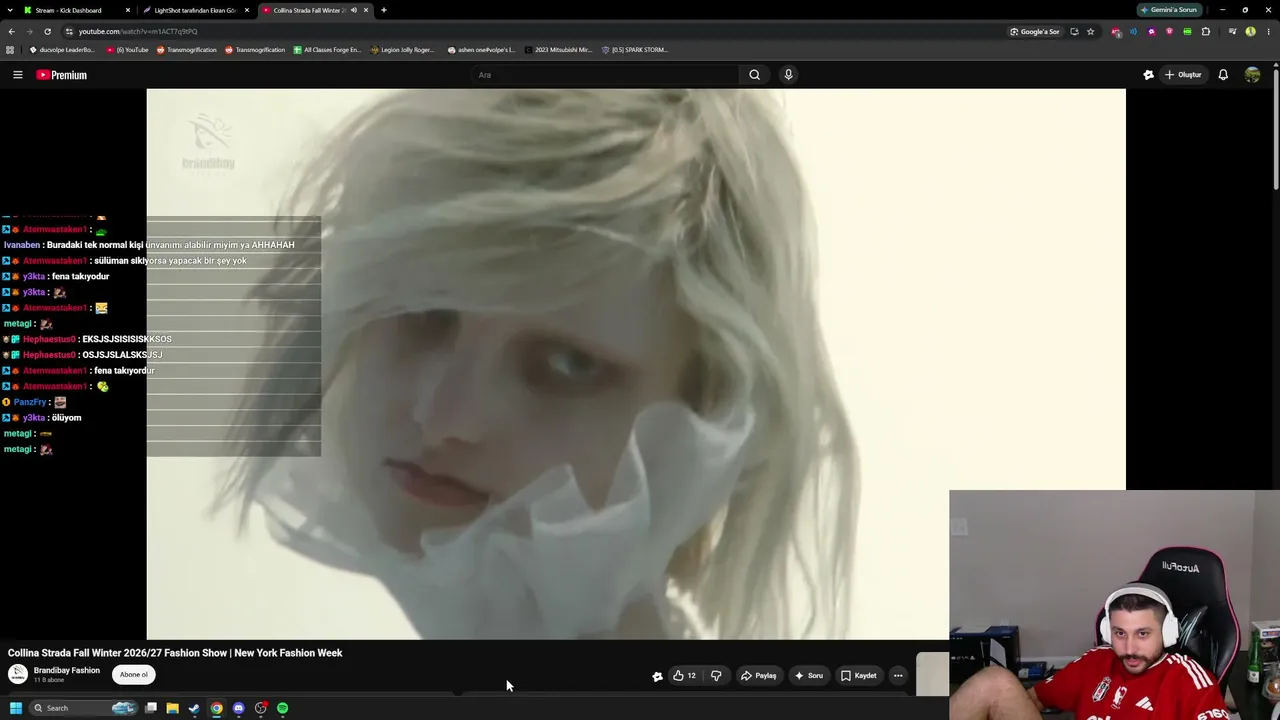Go to YouTube Premium home logo
Image resolution: width=1280 pixels, height=720 pixels.
[x=62, y=75]
